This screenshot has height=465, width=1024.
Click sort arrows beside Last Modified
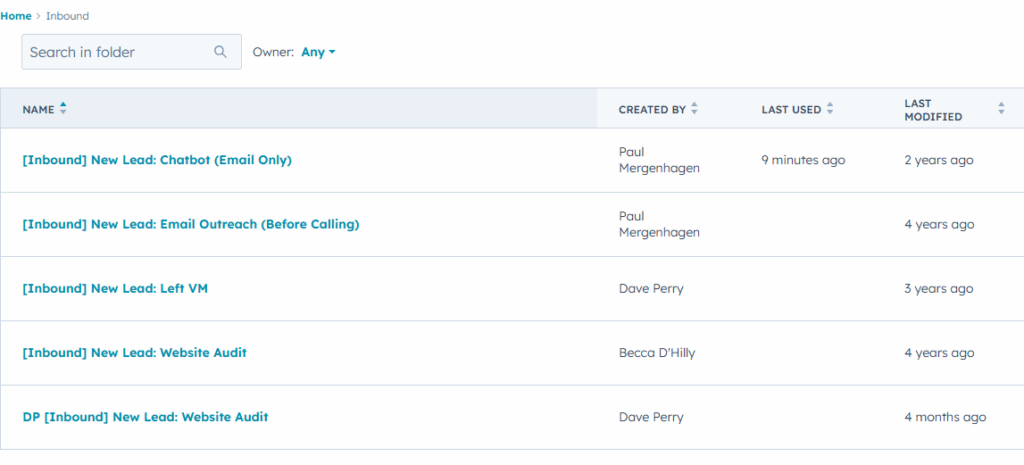1001,109
